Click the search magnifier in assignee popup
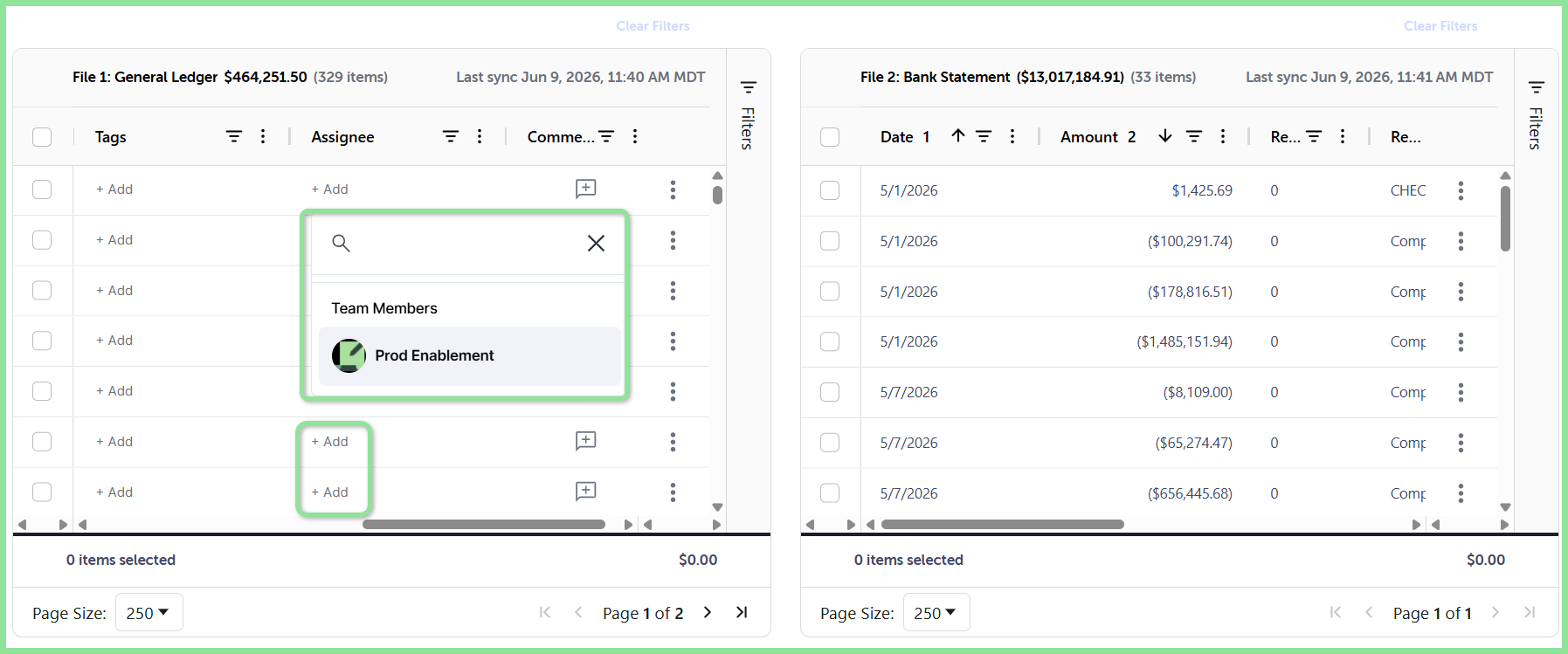 point(341,243)
